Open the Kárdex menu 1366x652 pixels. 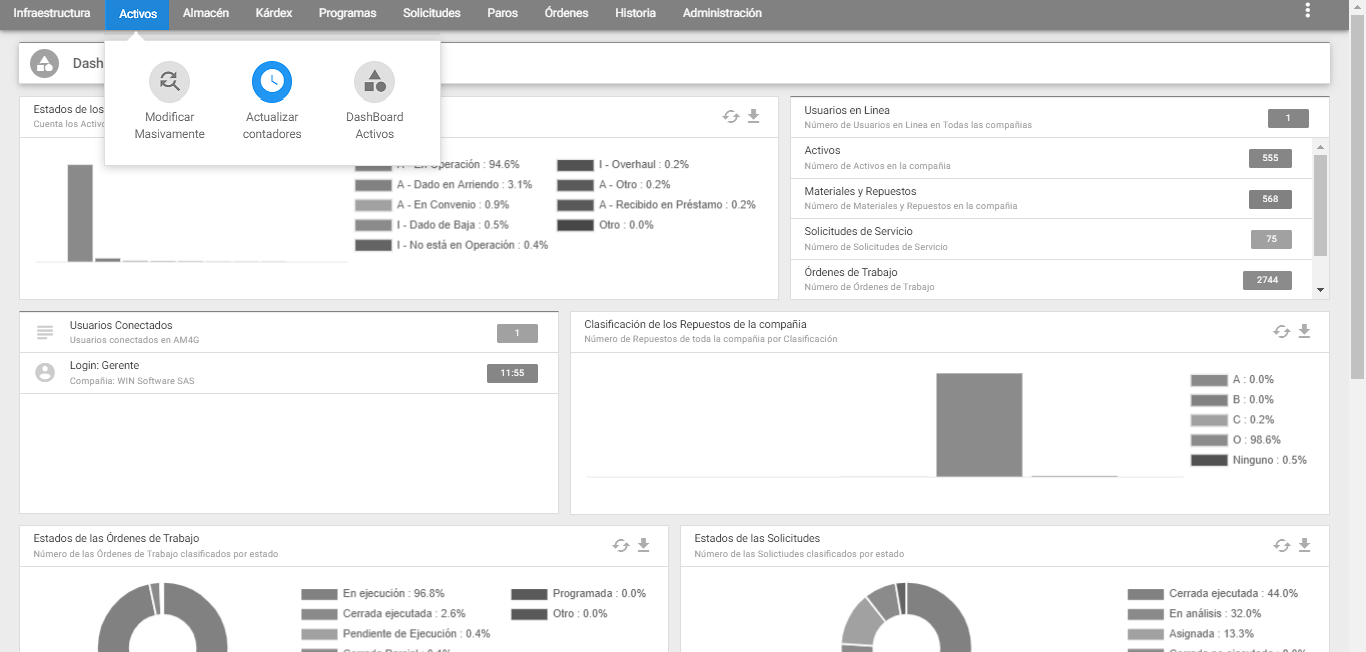tap(274, 13)
